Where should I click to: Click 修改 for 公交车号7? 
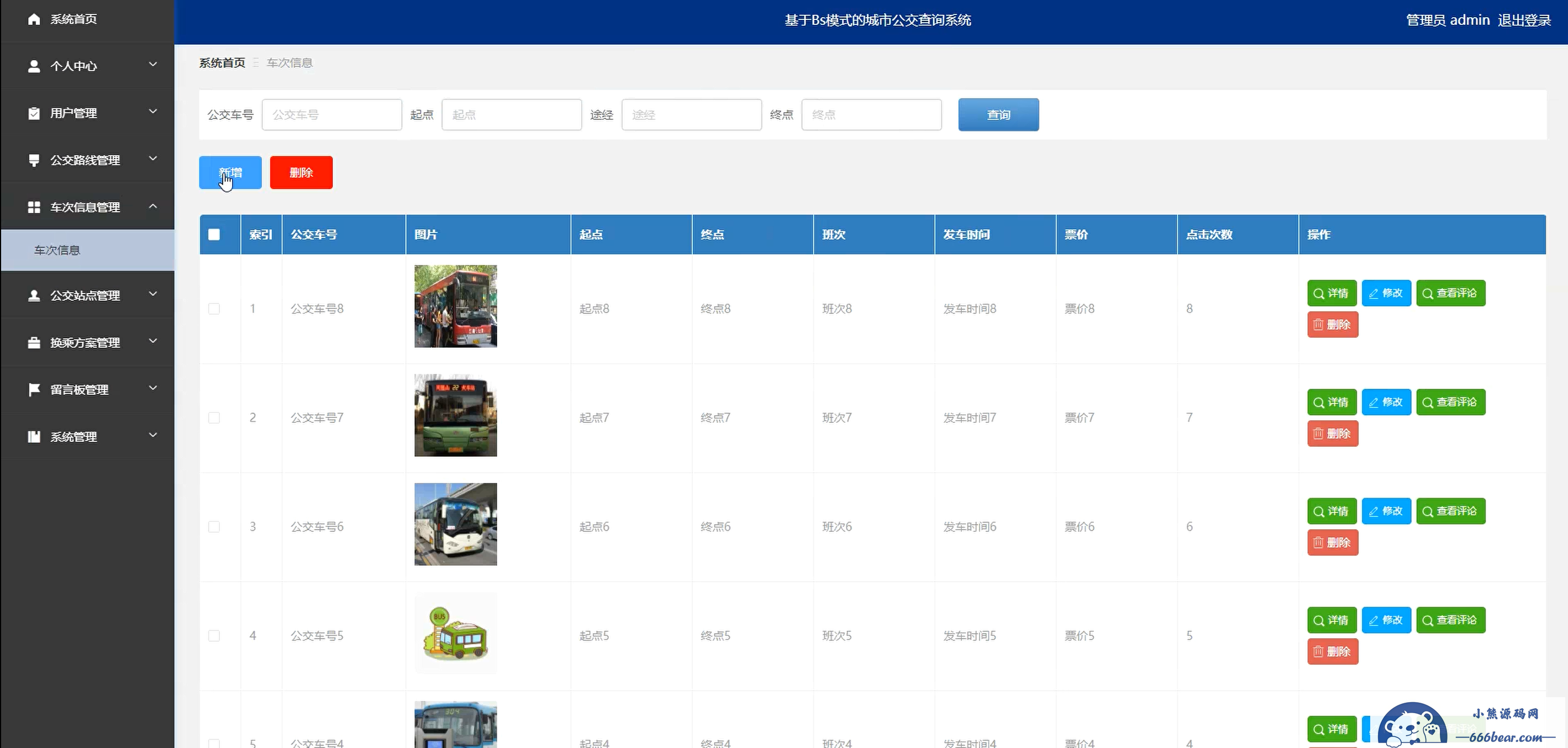(1386, 402)
